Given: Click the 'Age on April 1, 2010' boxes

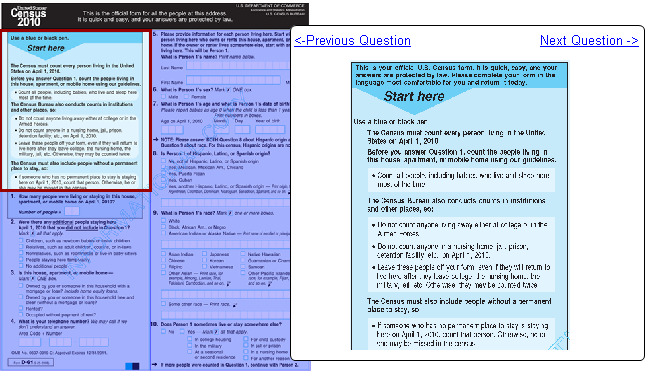Looking at the screenshot, I should pyautogui.click(x=172, y=129).
